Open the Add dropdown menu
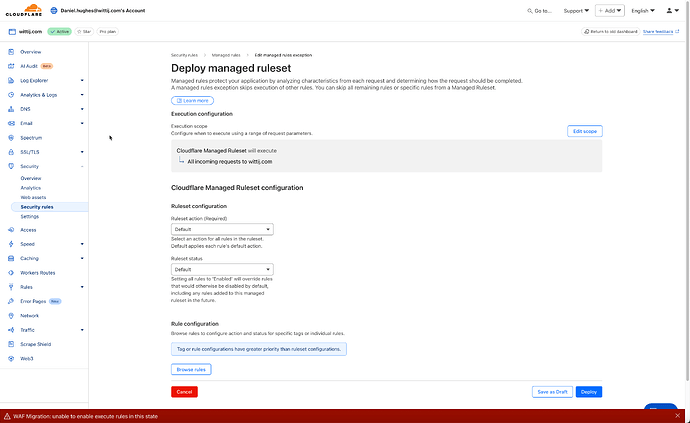This screenshot has height=423, width=690. point(609,11)
